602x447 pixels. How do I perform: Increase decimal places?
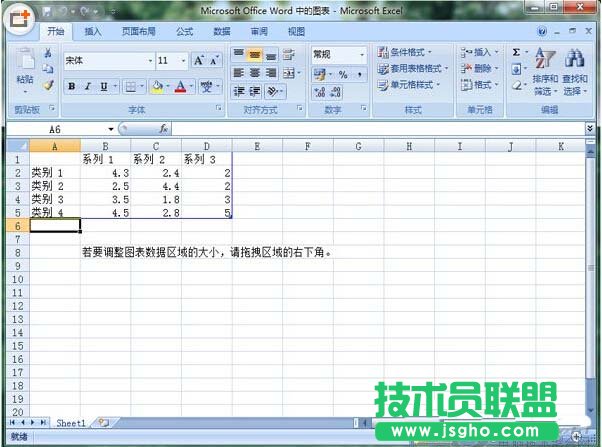pyautogui.click(x=319, y=92)
